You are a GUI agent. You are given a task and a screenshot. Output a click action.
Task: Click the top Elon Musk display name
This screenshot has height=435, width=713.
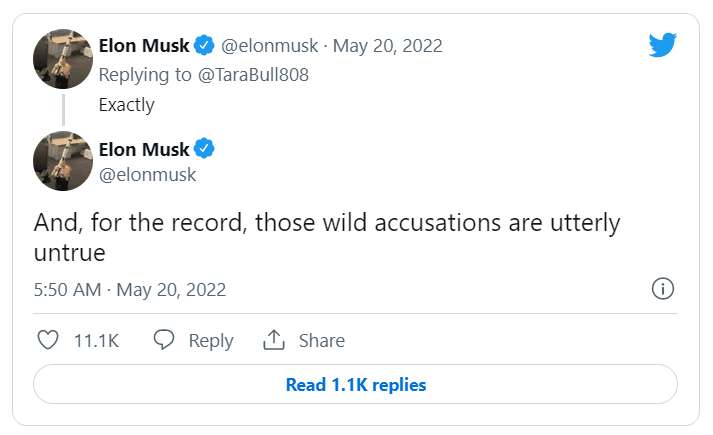tap(144, 45)
